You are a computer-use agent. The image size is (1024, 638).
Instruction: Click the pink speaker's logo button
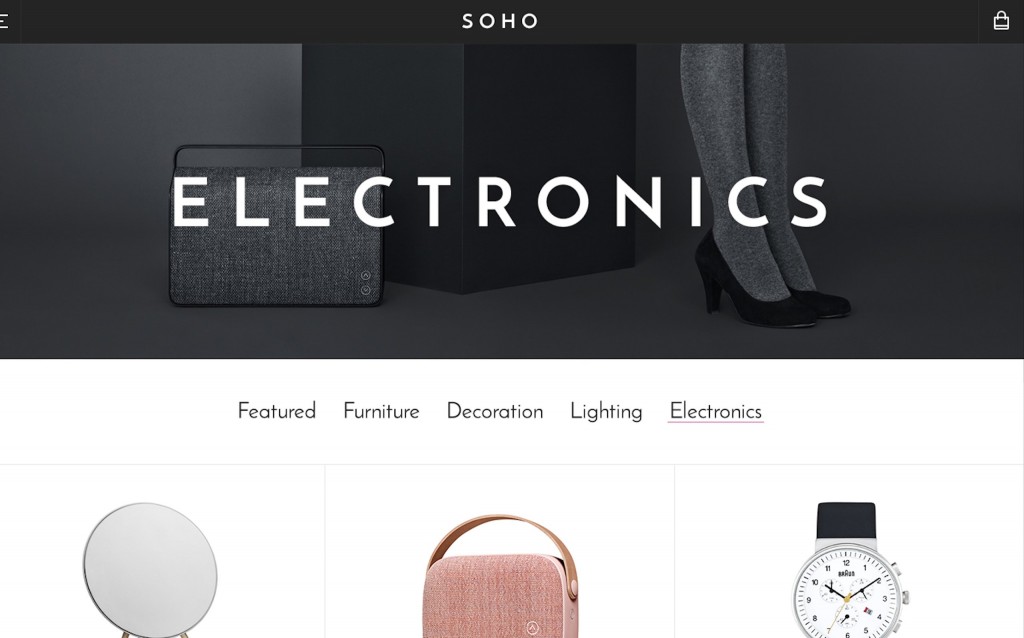click(x=532, y=628)
